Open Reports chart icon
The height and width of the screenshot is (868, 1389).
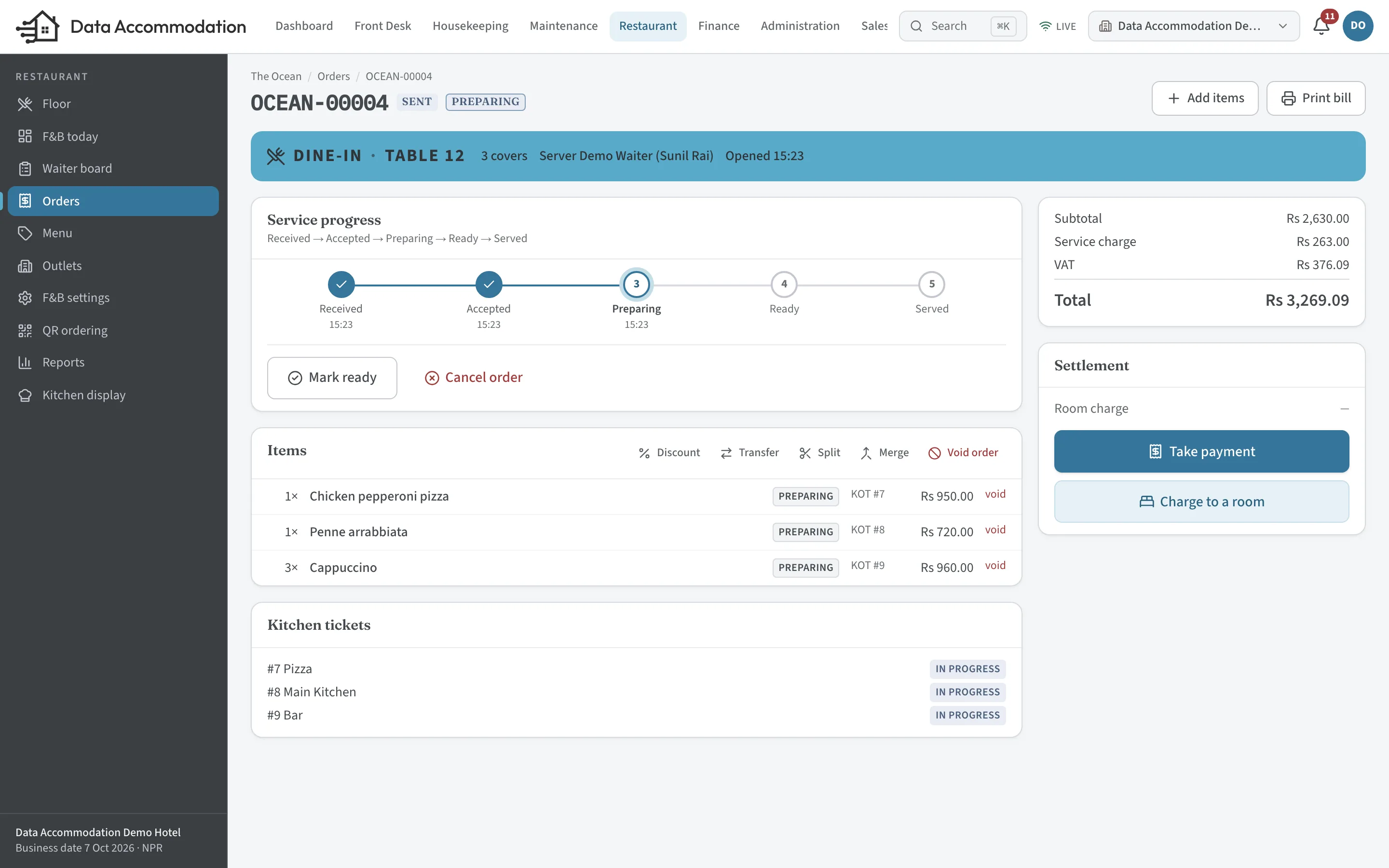pos(25,362)
